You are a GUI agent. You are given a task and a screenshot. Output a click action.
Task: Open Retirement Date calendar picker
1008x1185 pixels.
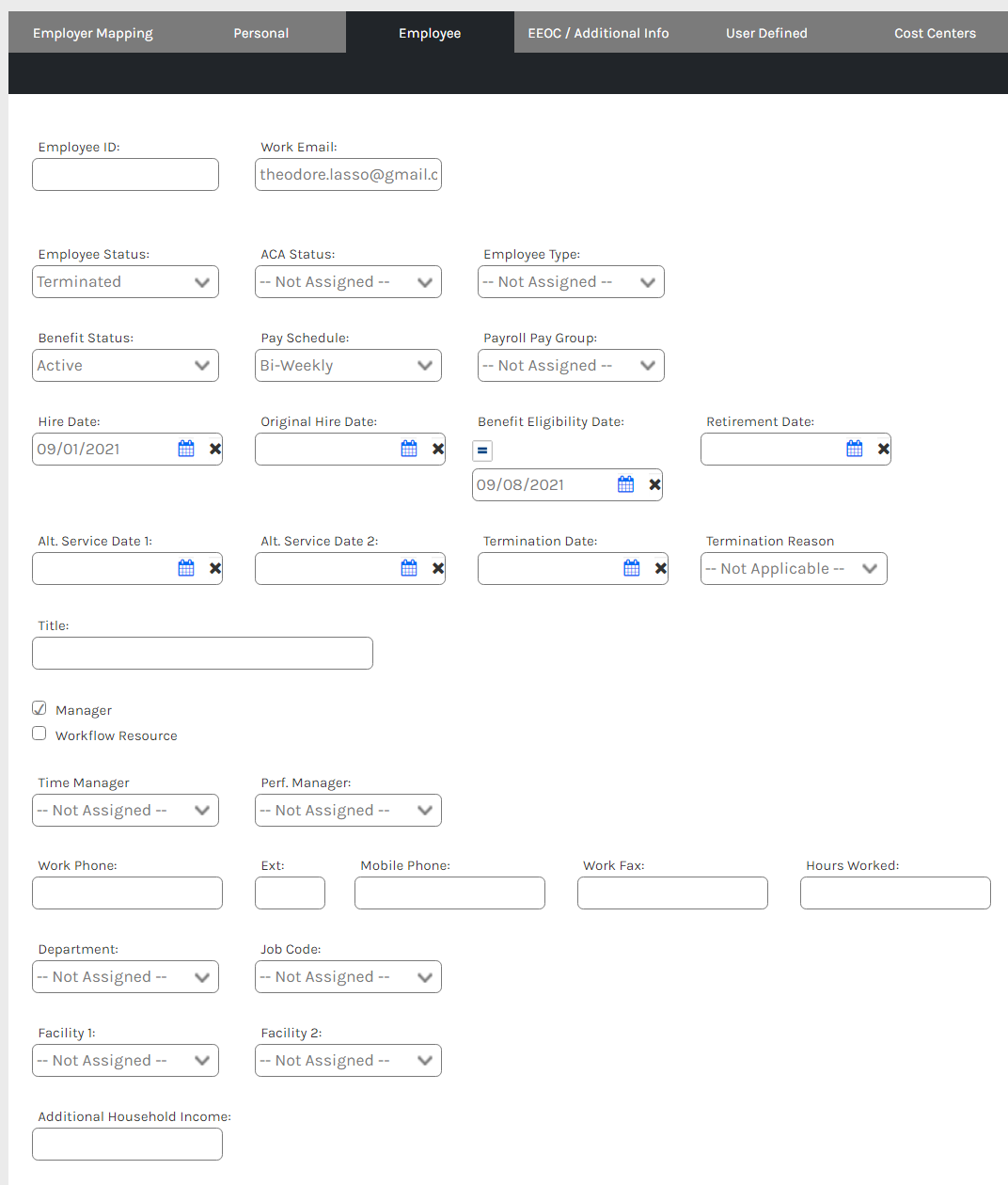(855, 449)
